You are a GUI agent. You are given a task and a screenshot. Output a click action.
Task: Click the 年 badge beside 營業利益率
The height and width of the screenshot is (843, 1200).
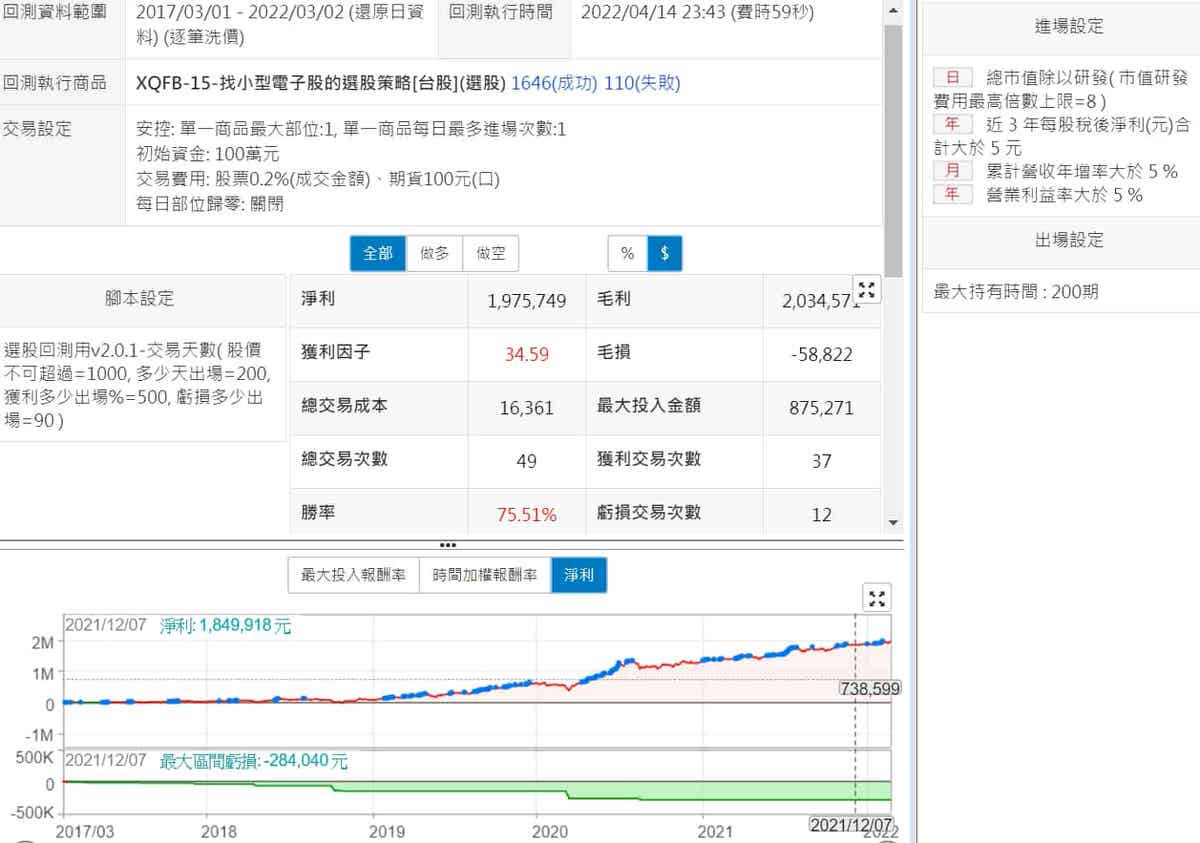point(952,195)
